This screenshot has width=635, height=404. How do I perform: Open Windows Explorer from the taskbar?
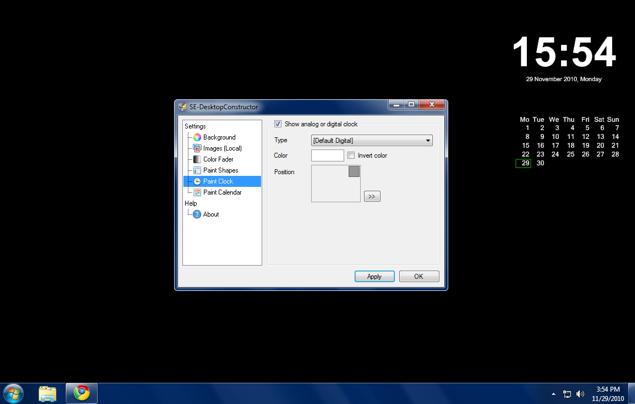click(47, 393)
